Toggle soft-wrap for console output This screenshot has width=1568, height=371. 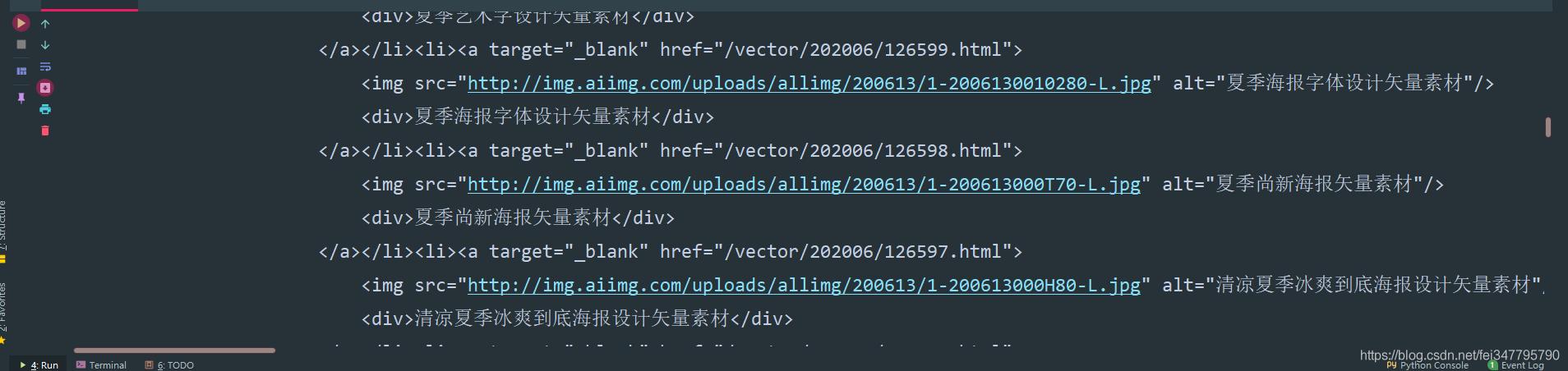pos(45,66)
